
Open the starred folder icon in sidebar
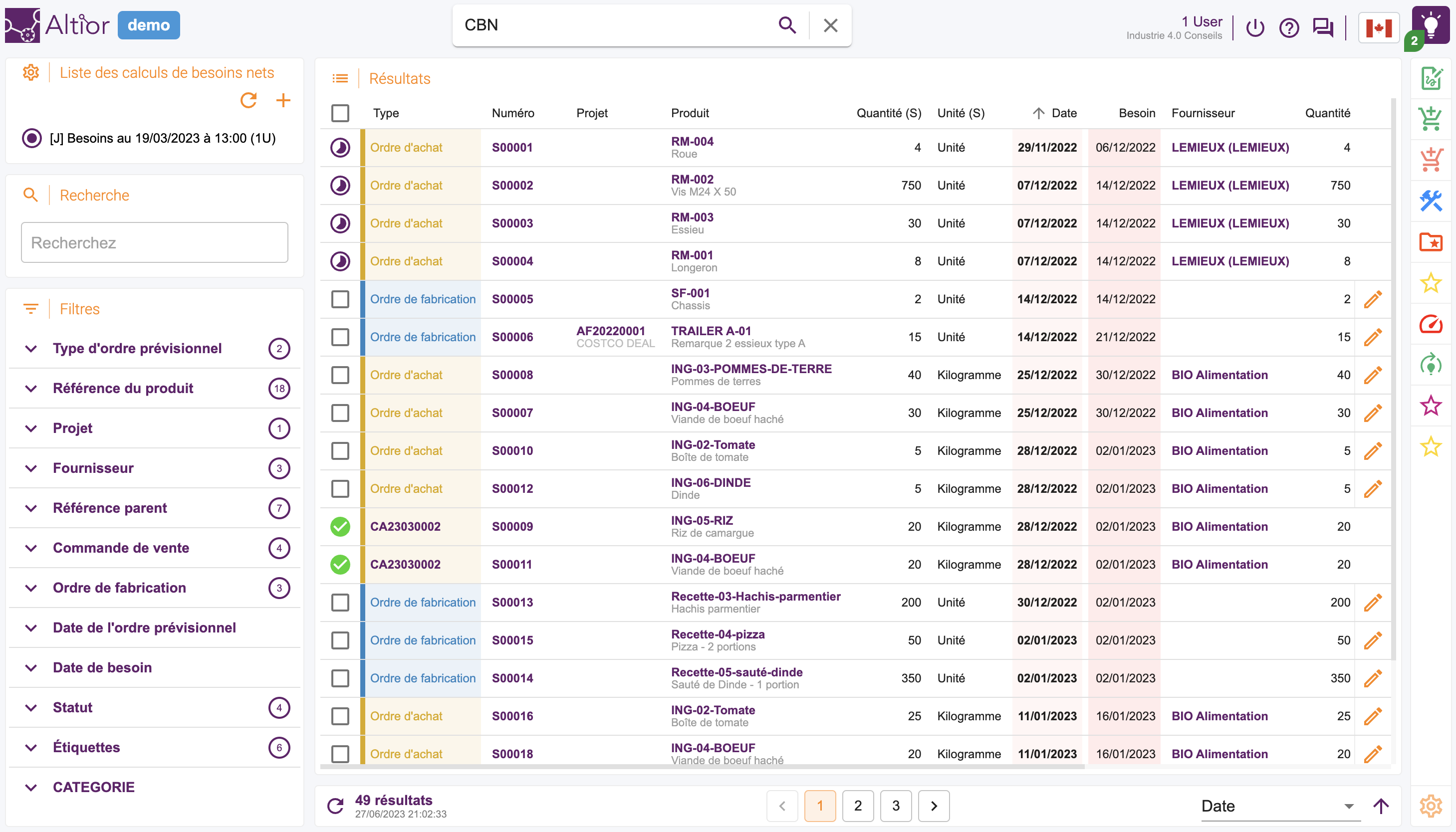(1430, 242)
